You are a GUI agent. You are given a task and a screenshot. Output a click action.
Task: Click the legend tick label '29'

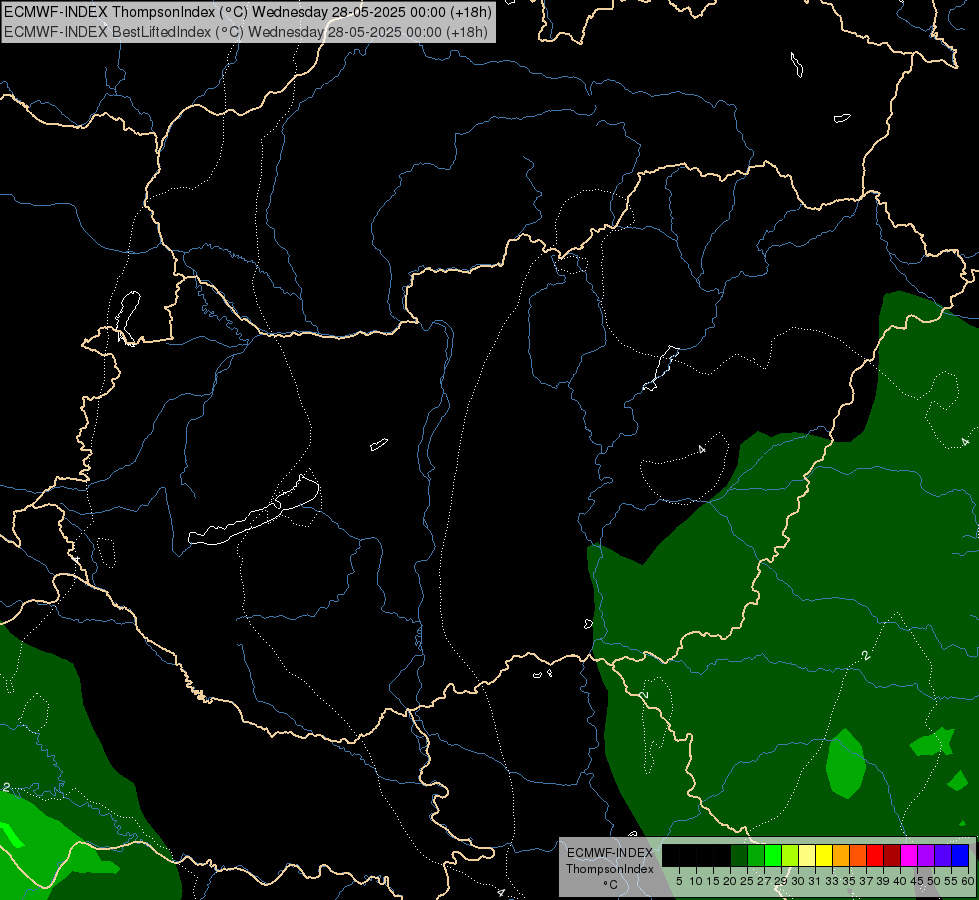[781, 881]
